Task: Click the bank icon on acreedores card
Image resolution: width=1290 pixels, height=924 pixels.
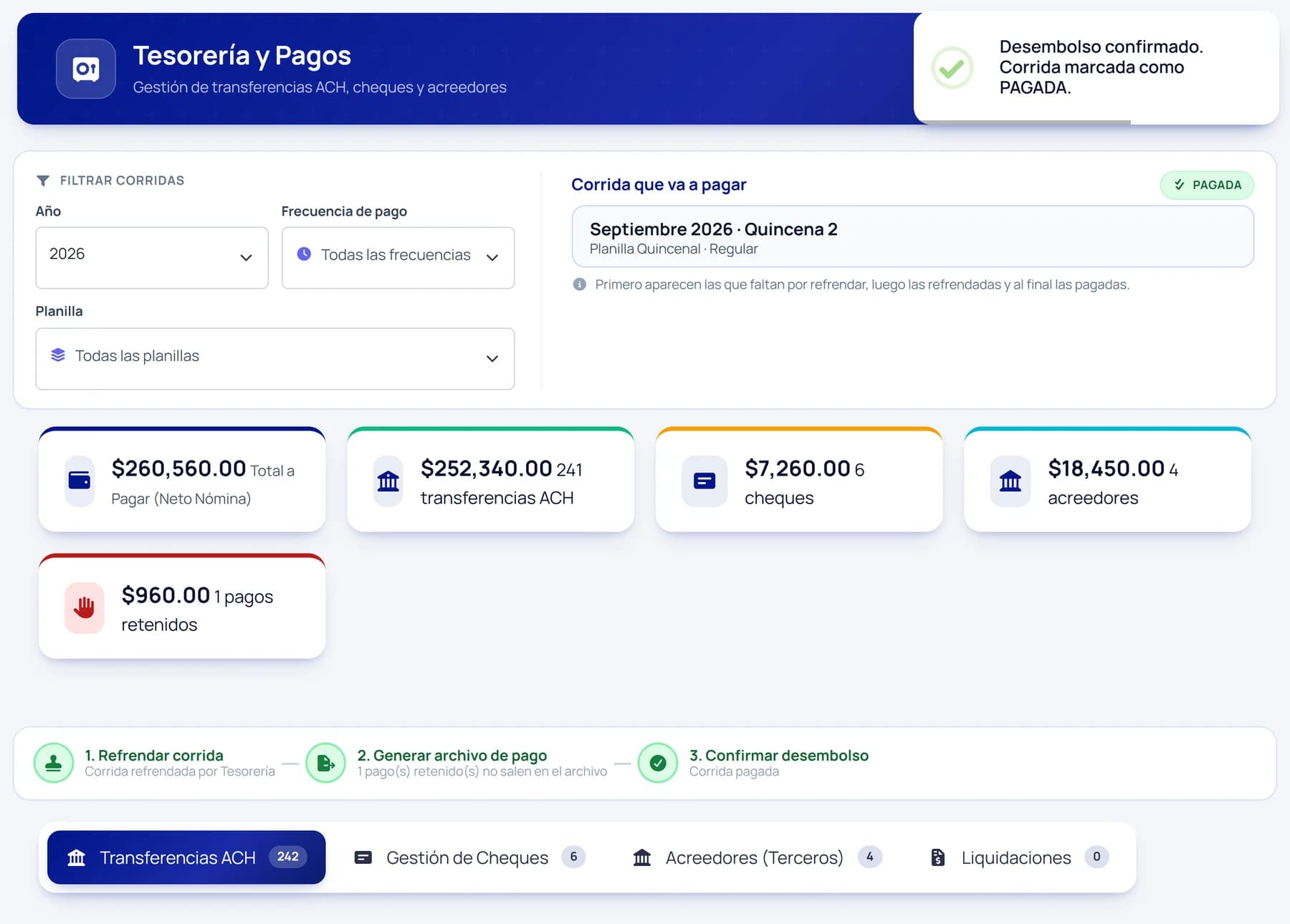Action: [1010, 481]
